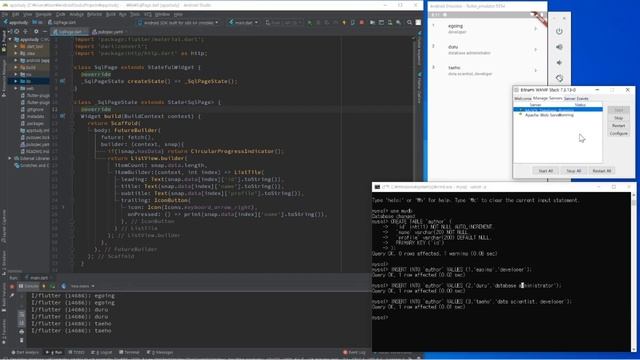Click the red Stop icon in Android Studio toolbar

(362, 22)
